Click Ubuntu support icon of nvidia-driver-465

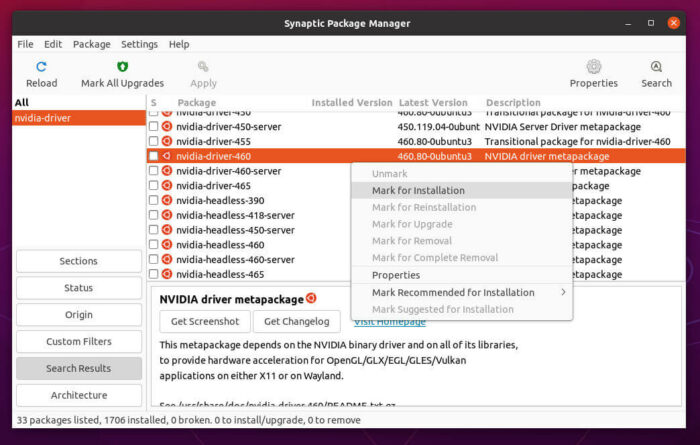coord(167,185)
